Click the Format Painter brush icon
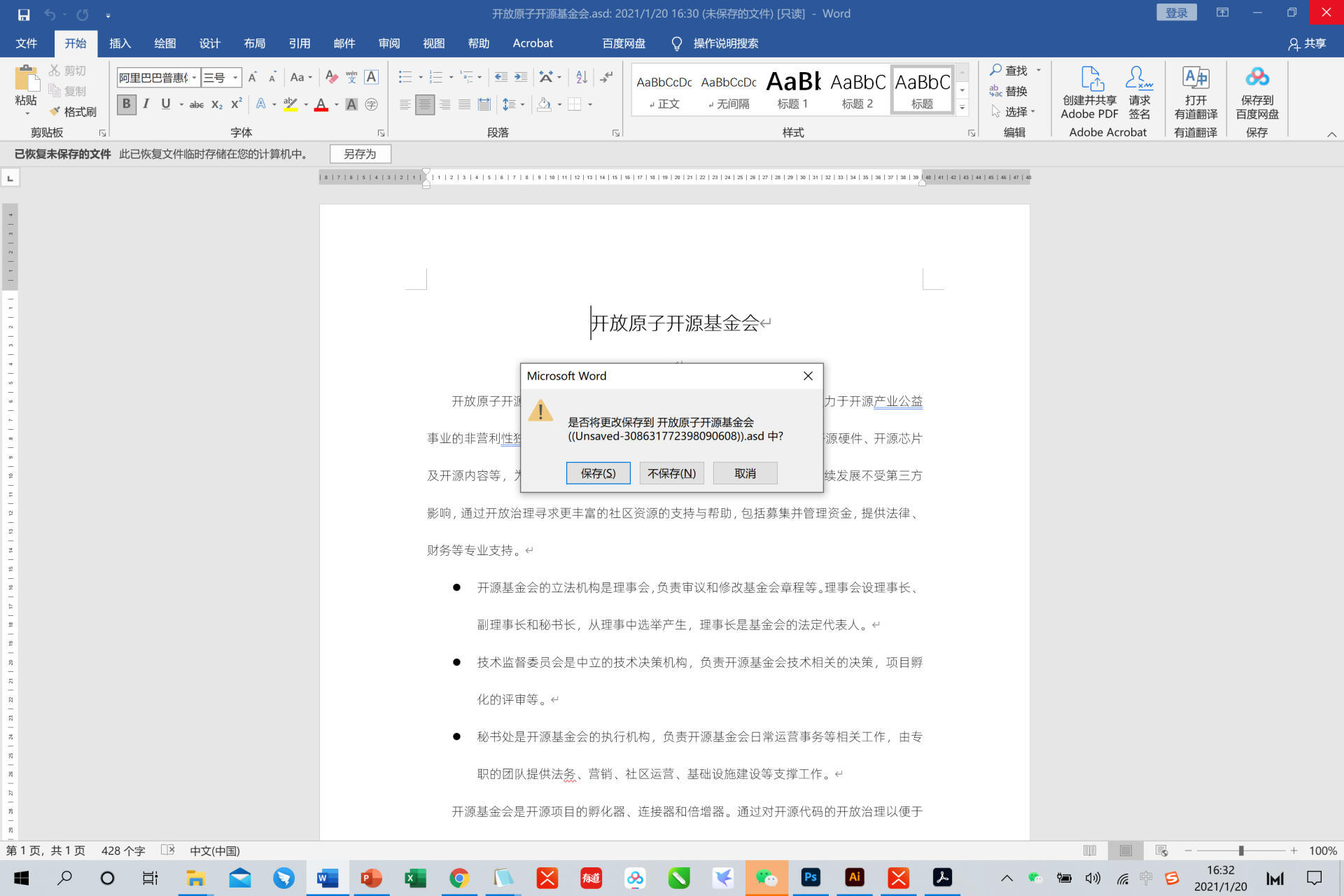 click(55, 112)
